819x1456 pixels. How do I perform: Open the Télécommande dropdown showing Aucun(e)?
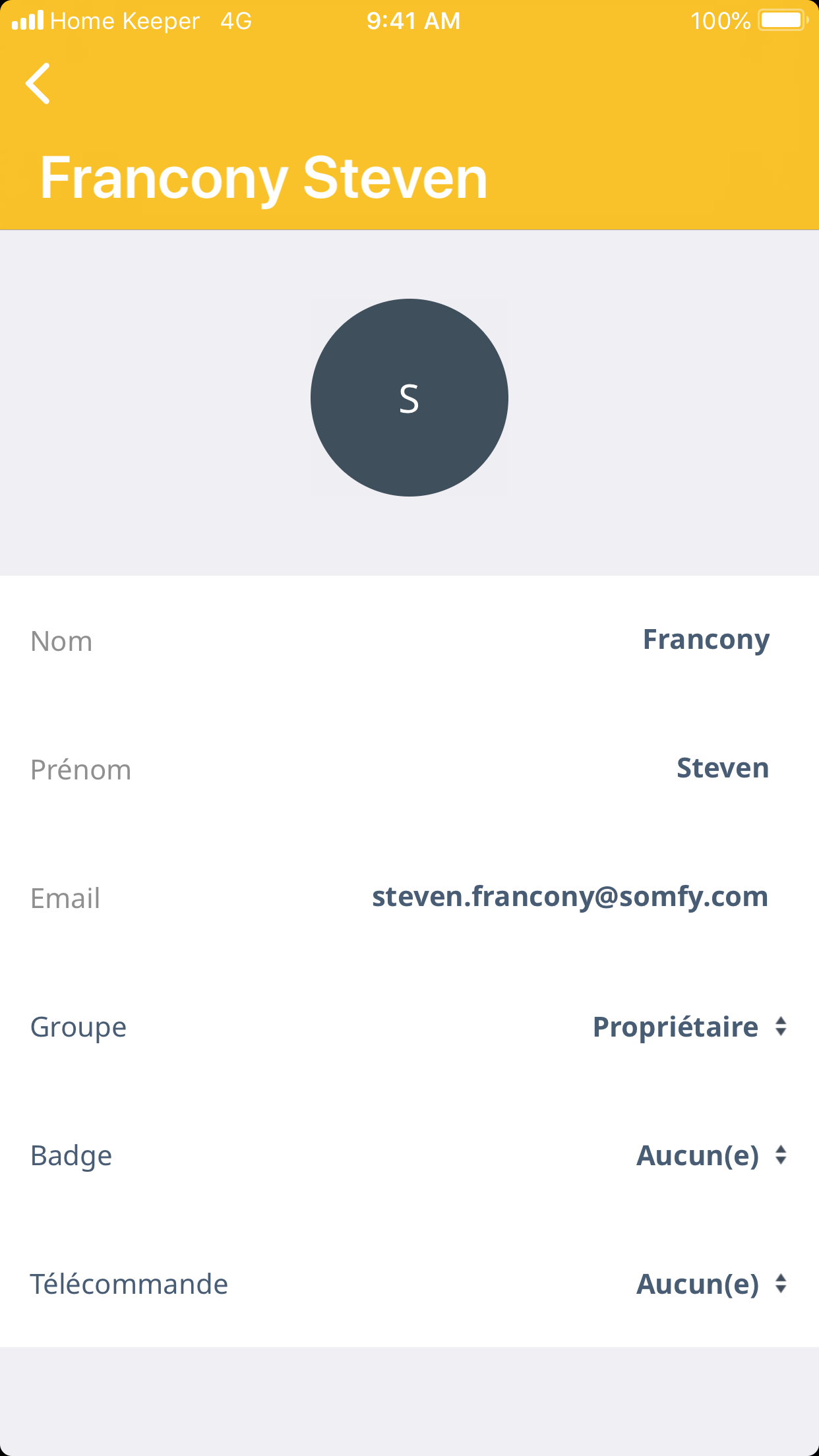698,1284
